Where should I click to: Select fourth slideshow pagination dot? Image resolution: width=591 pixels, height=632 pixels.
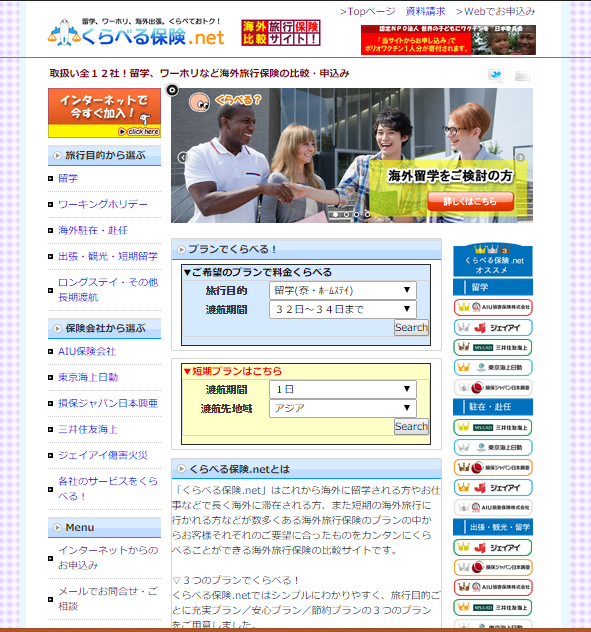coord(367,214)
